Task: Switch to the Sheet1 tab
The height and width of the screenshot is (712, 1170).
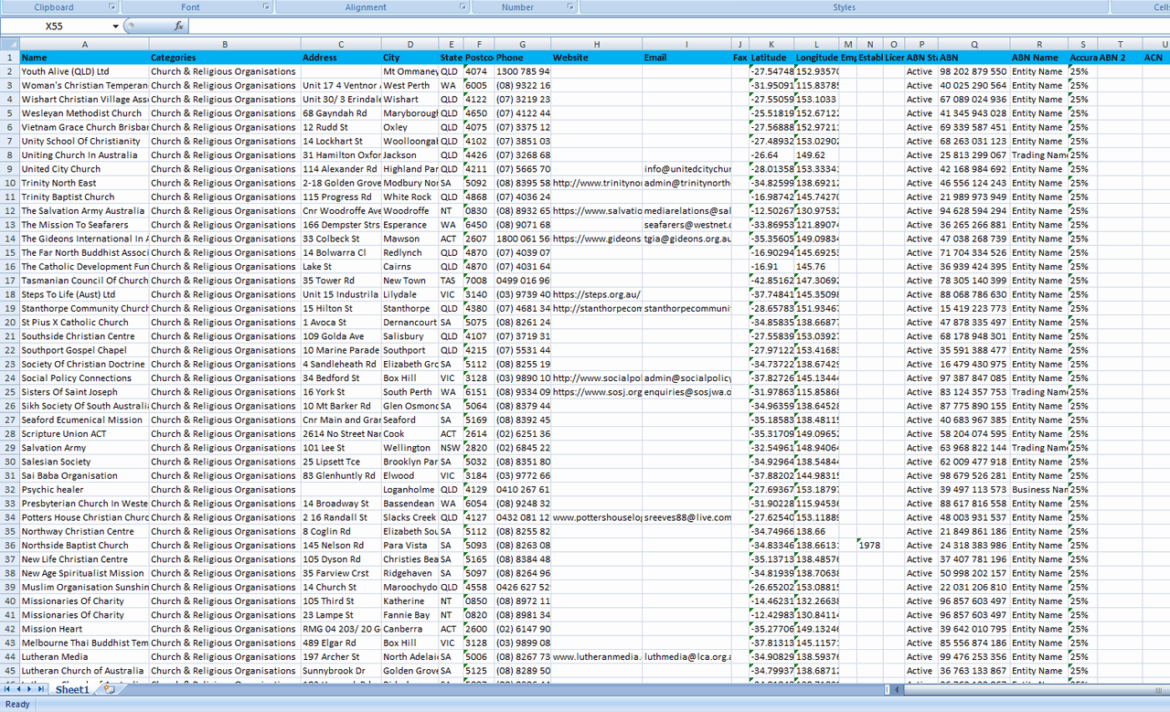Action: (x=72, y=689)
